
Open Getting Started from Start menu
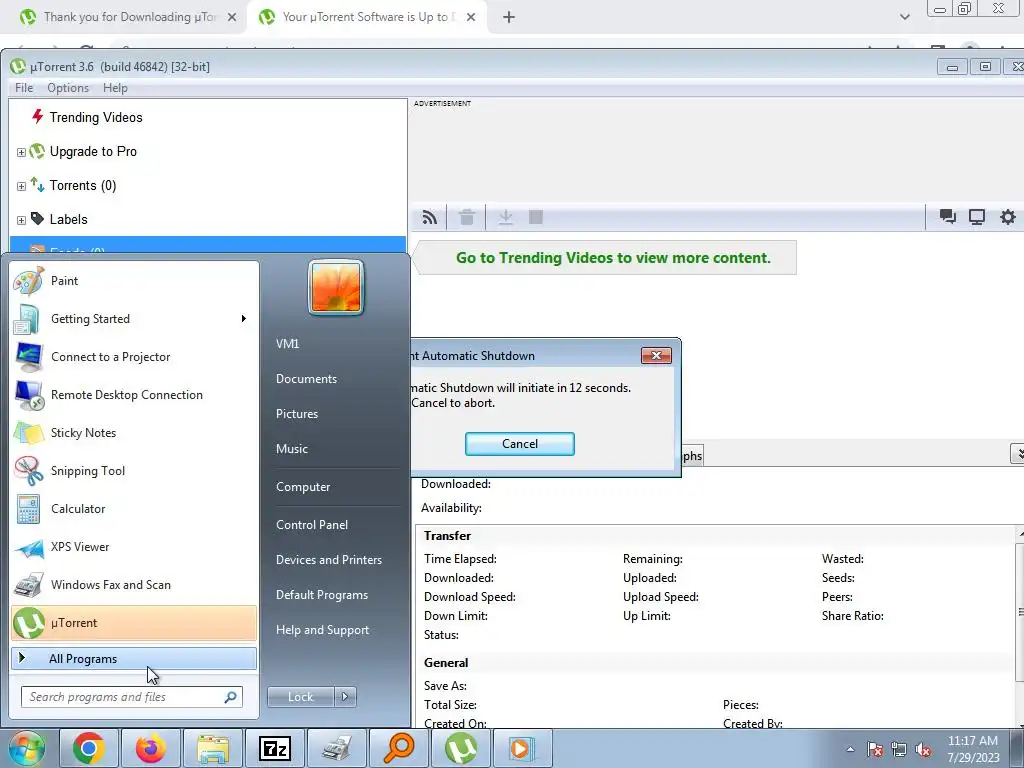[x=134, y=319]
